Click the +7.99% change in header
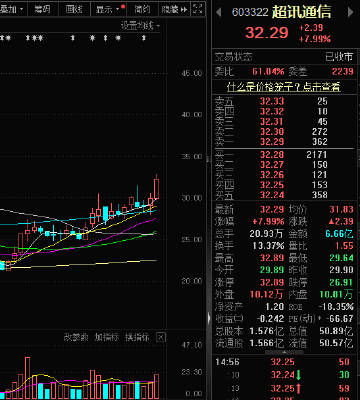This screenshot has width=360, height=400. (315, 39)
